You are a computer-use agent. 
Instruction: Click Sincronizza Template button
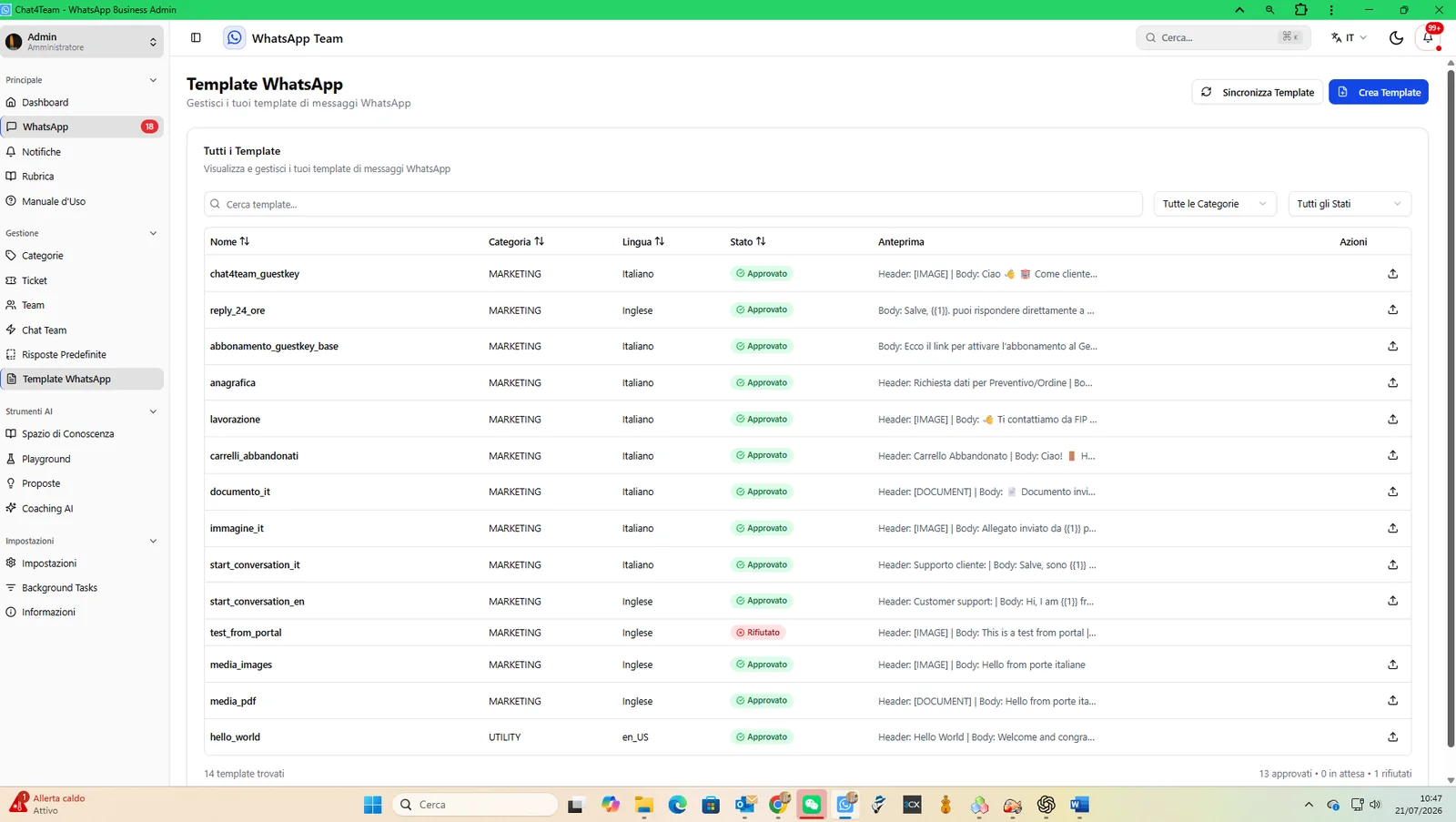click(x=1258, y=92)
